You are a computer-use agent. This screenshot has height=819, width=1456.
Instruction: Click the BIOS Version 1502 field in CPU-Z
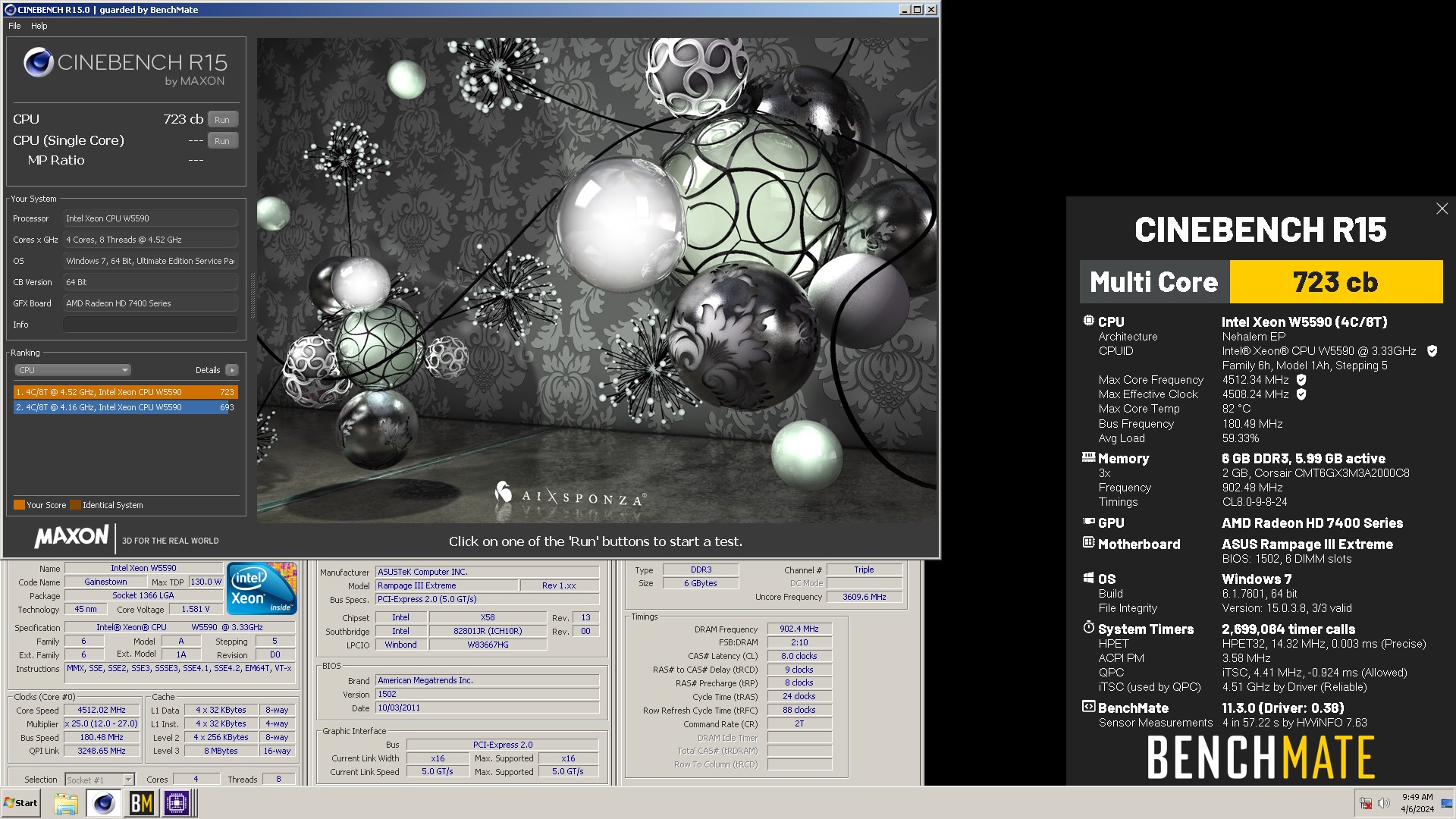pos(487,694)
